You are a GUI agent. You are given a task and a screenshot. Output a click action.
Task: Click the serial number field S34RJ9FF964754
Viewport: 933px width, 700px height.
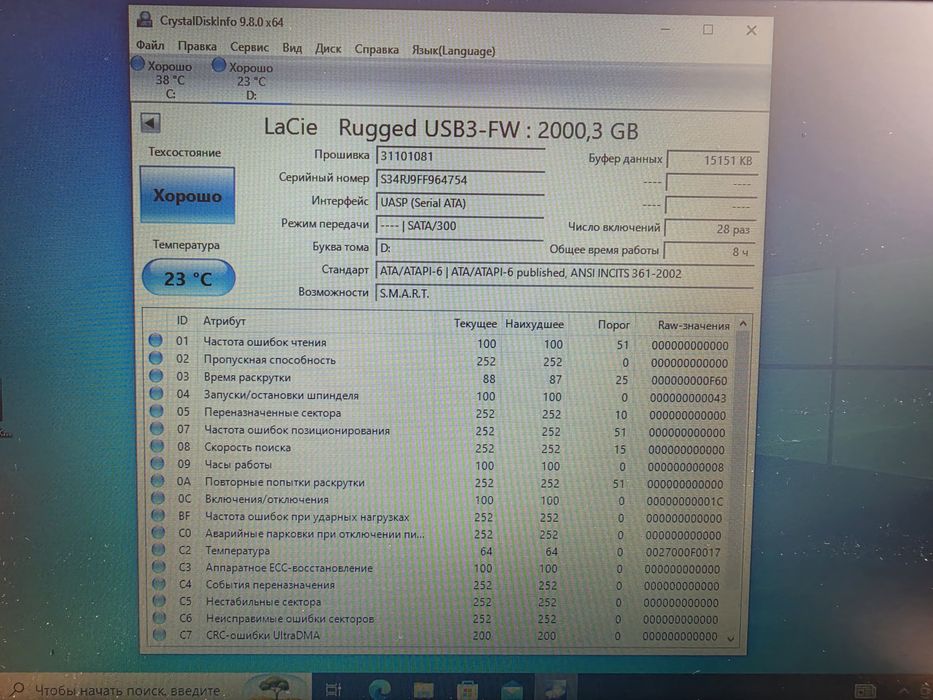461,180
